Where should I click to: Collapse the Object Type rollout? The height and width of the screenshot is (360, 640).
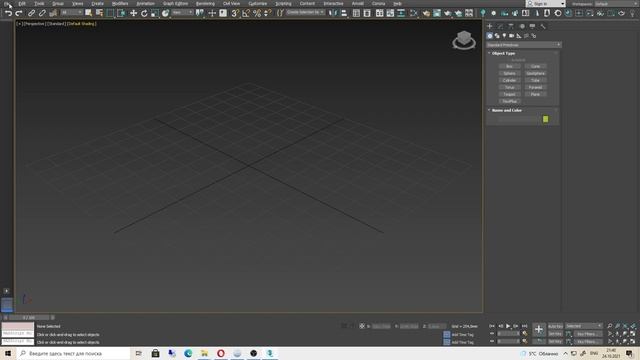coord(503,53)
